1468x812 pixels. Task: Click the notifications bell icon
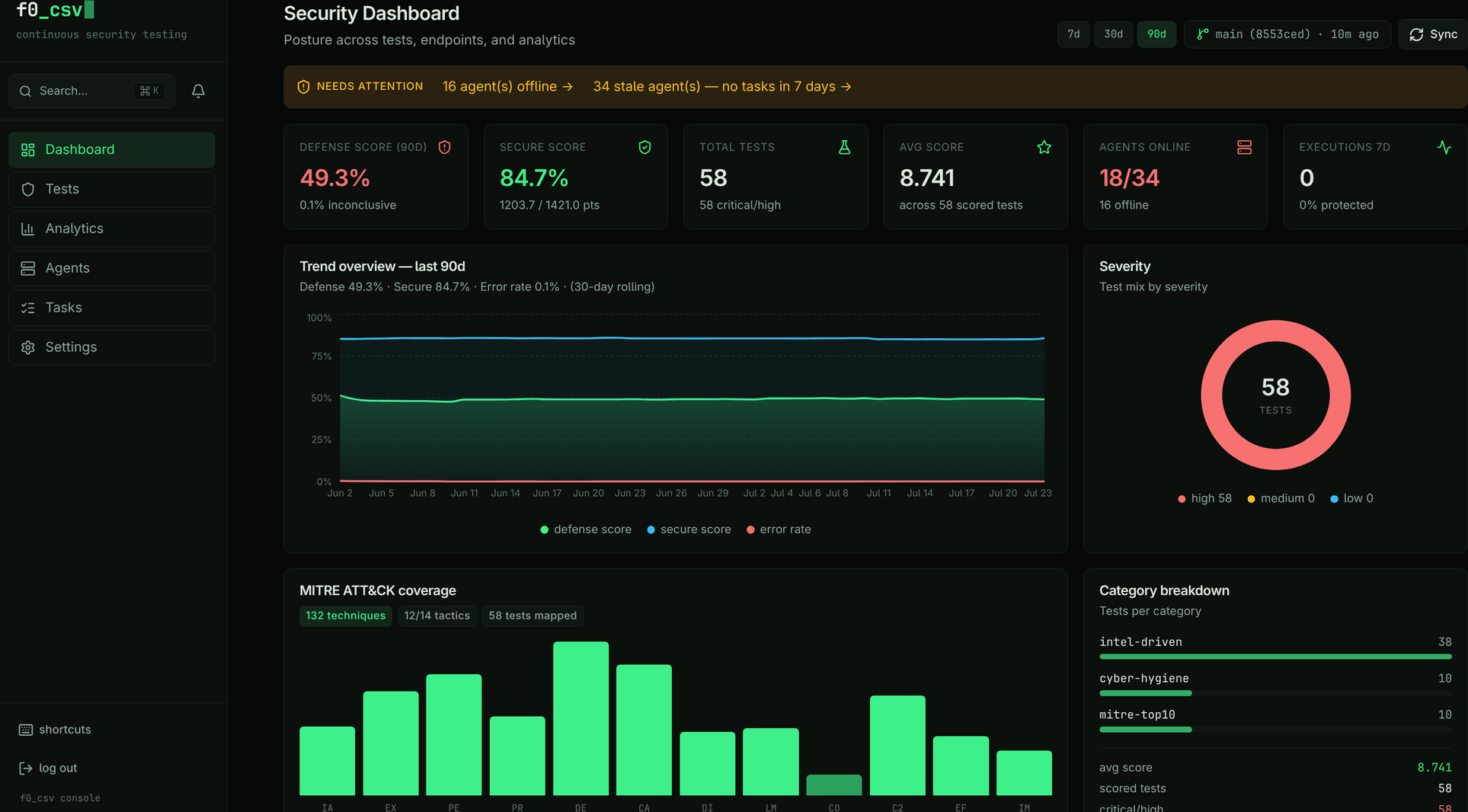coord(198,91)
